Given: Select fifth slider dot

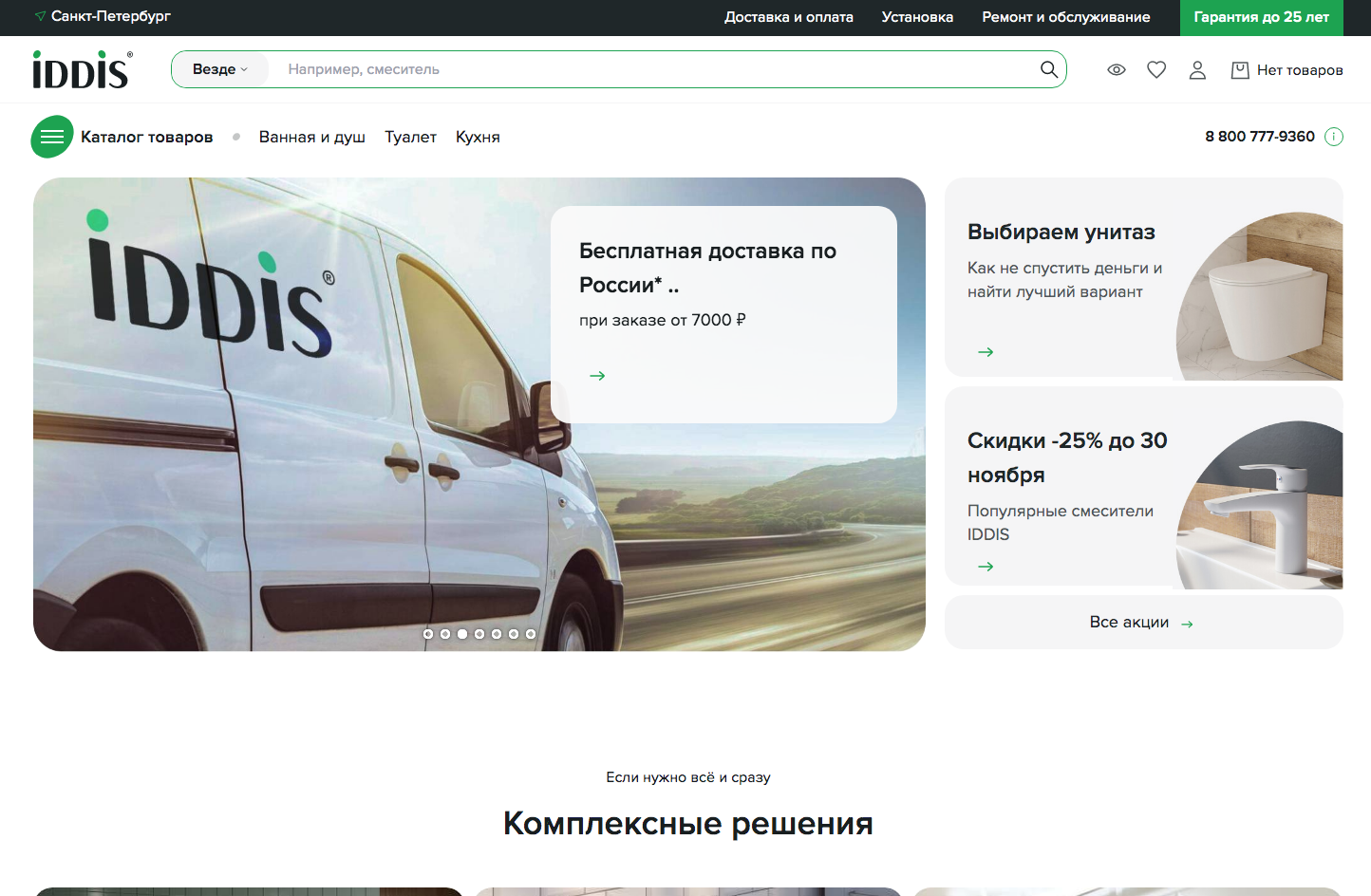Looking at the screenshot, I should [x=497, y=634].
